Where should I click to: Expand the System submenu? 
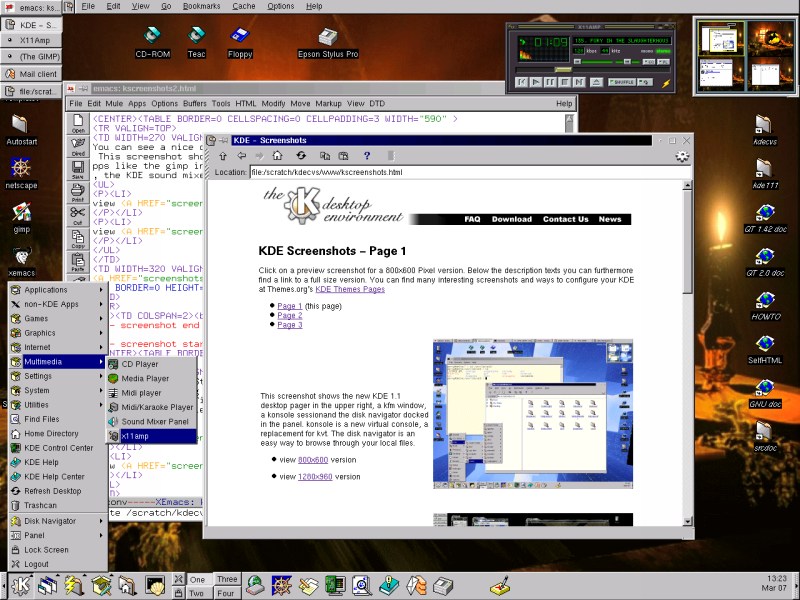58,390
